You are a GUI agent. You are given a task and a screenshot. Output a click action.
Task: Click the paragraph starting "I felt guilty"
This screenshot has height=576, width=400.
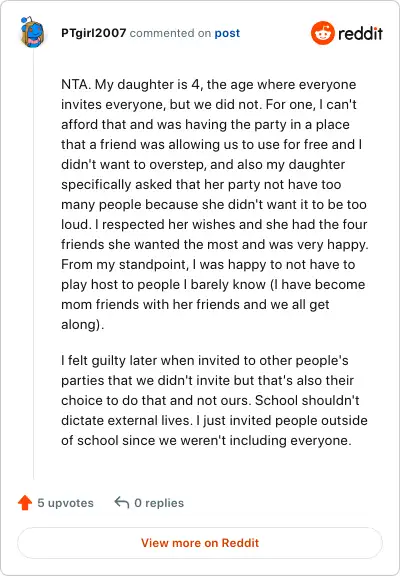pyautogui.click(x=214, y=400)
